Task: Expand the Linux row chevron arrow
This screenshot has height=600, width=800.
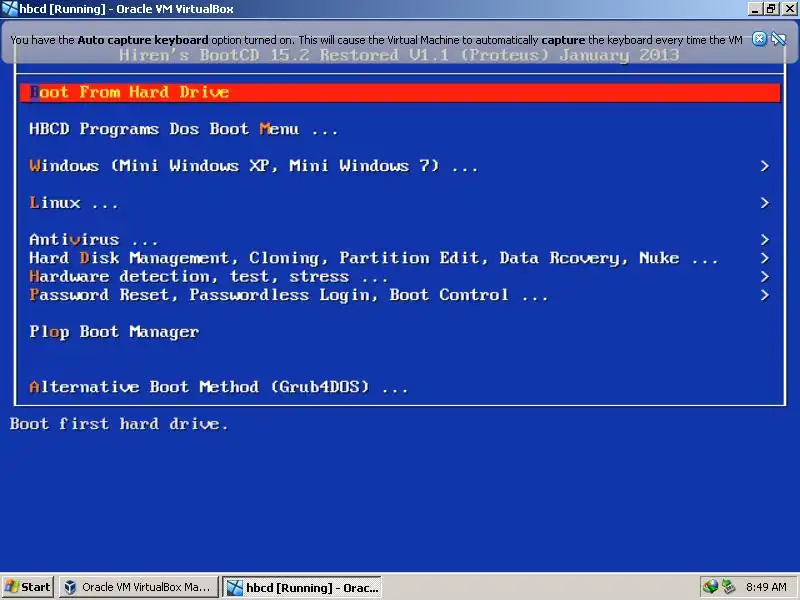Action: pos(764,203)
